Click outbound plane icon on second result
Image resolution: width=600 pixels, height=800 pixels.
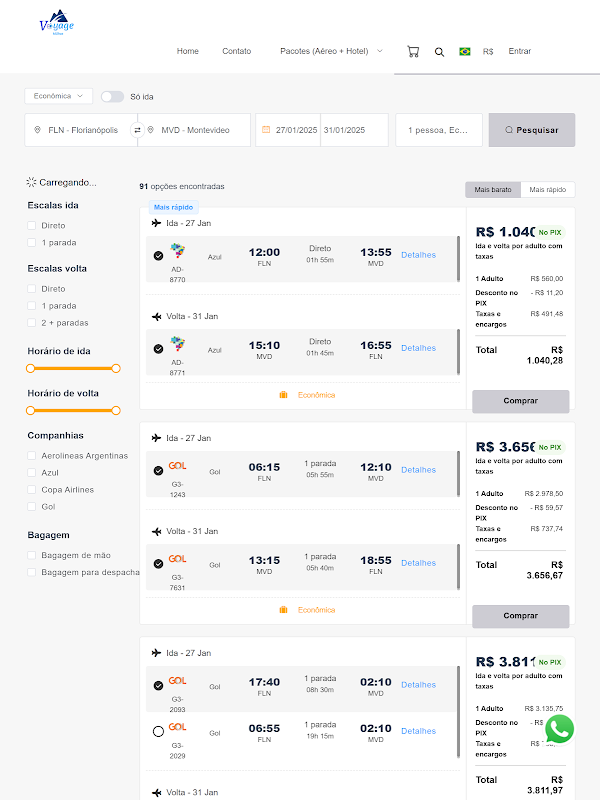point(156,438)
